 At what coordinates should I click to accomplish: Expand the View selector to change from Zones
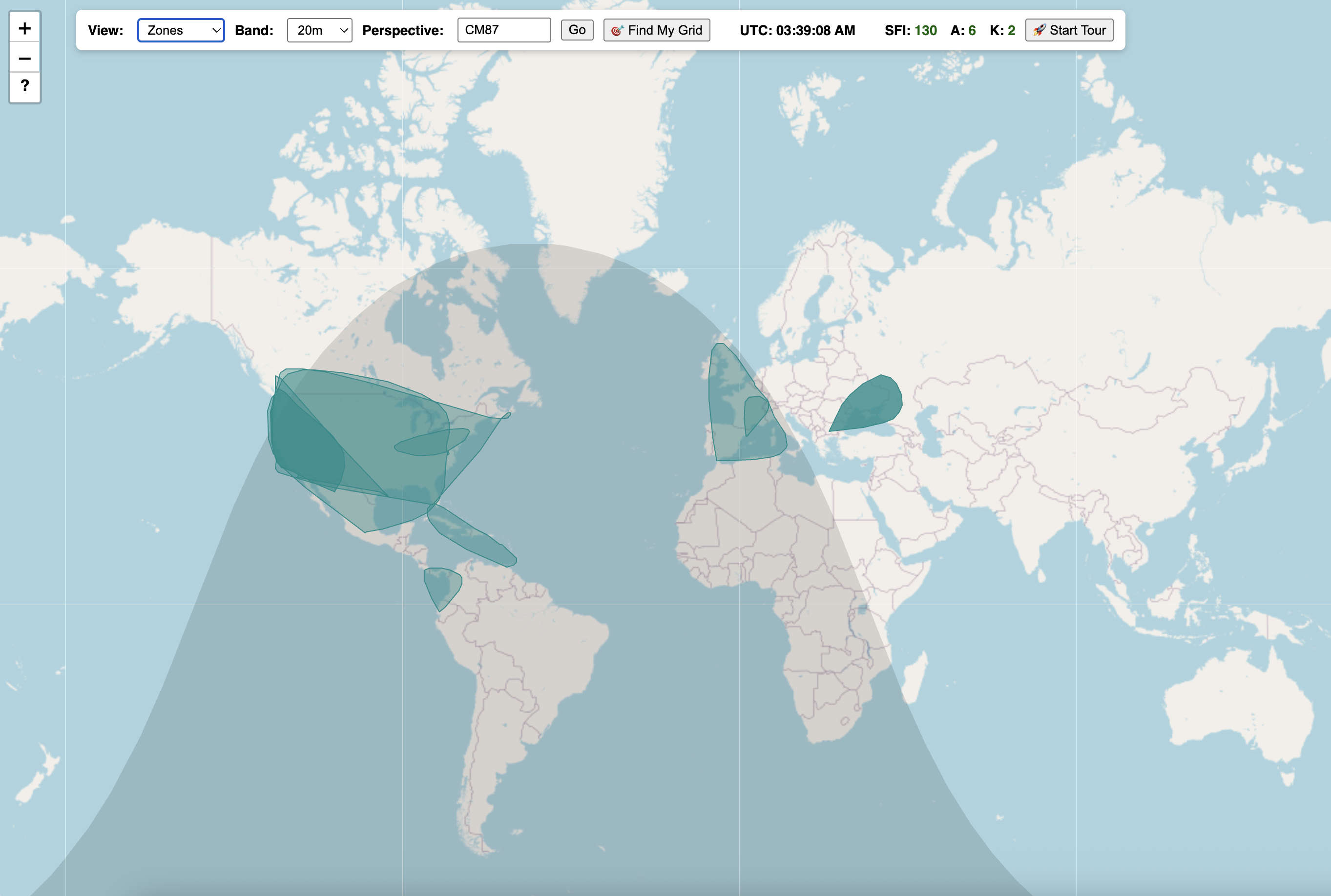coord(181,30)
